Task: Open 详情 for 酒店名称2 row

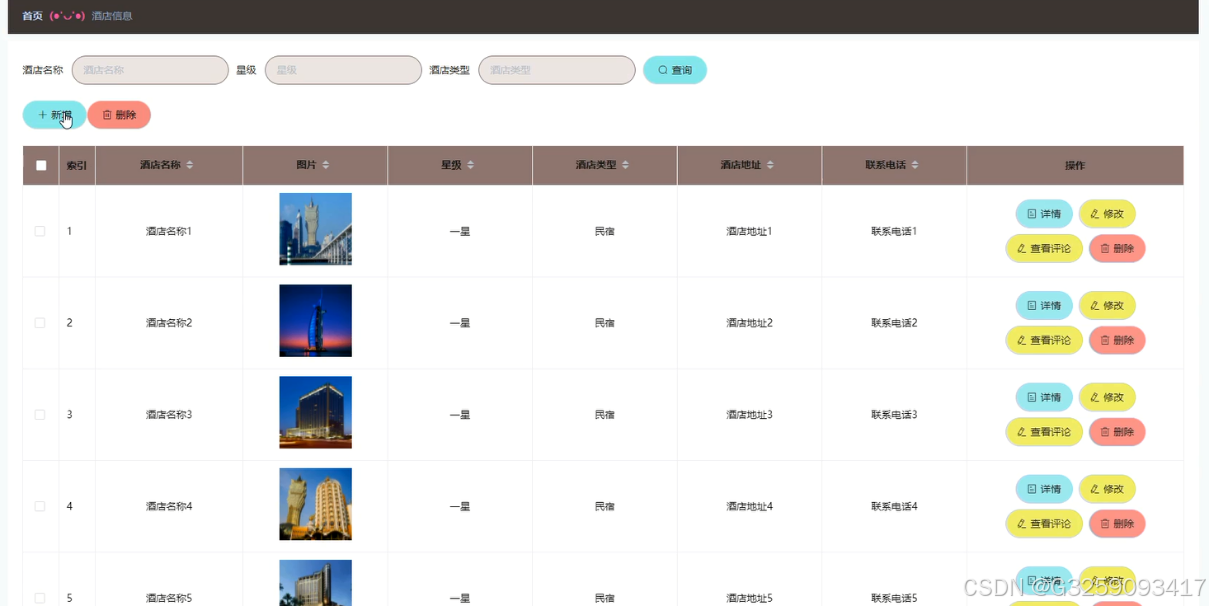Action: (x=1044, y=306)
